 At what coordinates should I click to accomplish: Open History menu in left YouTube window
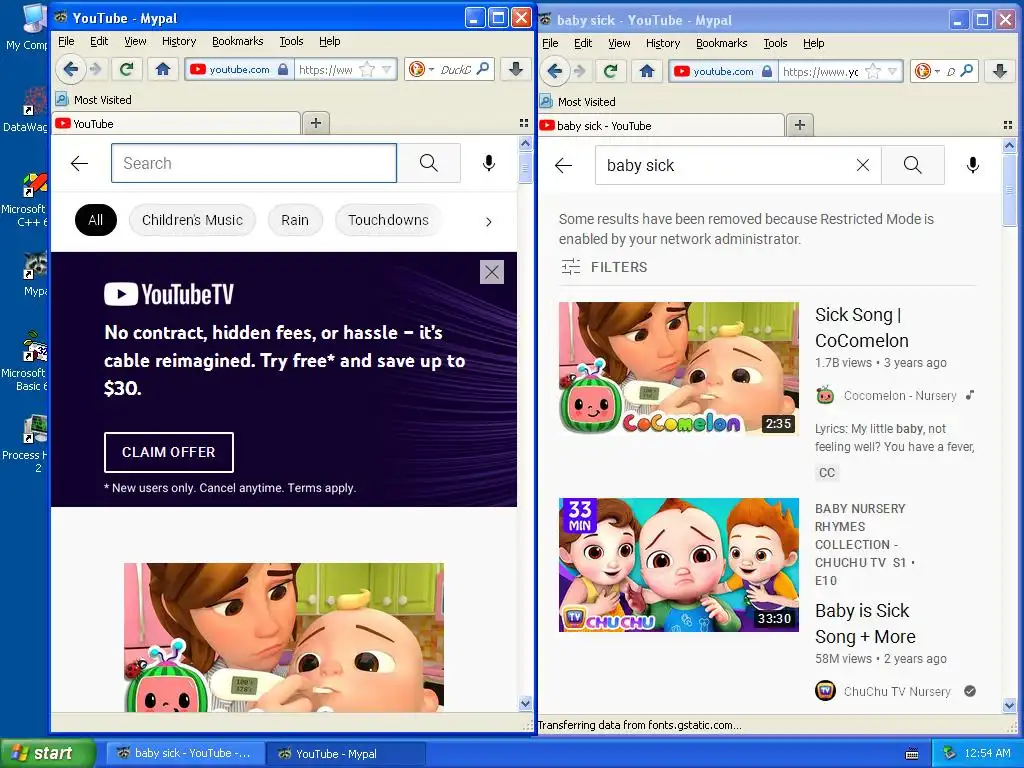(x=179, y=41)
